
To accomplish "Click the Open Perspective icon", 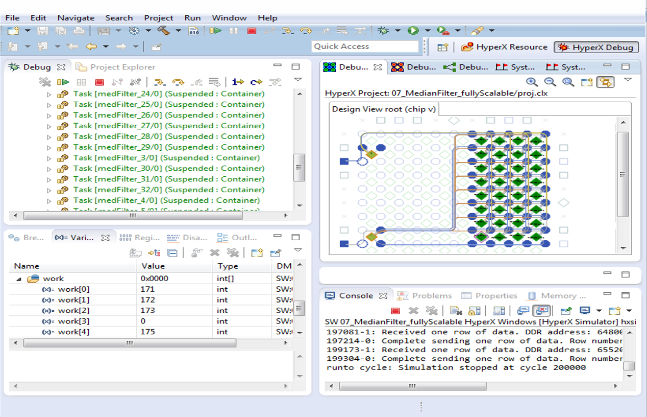I will point(442,47).
